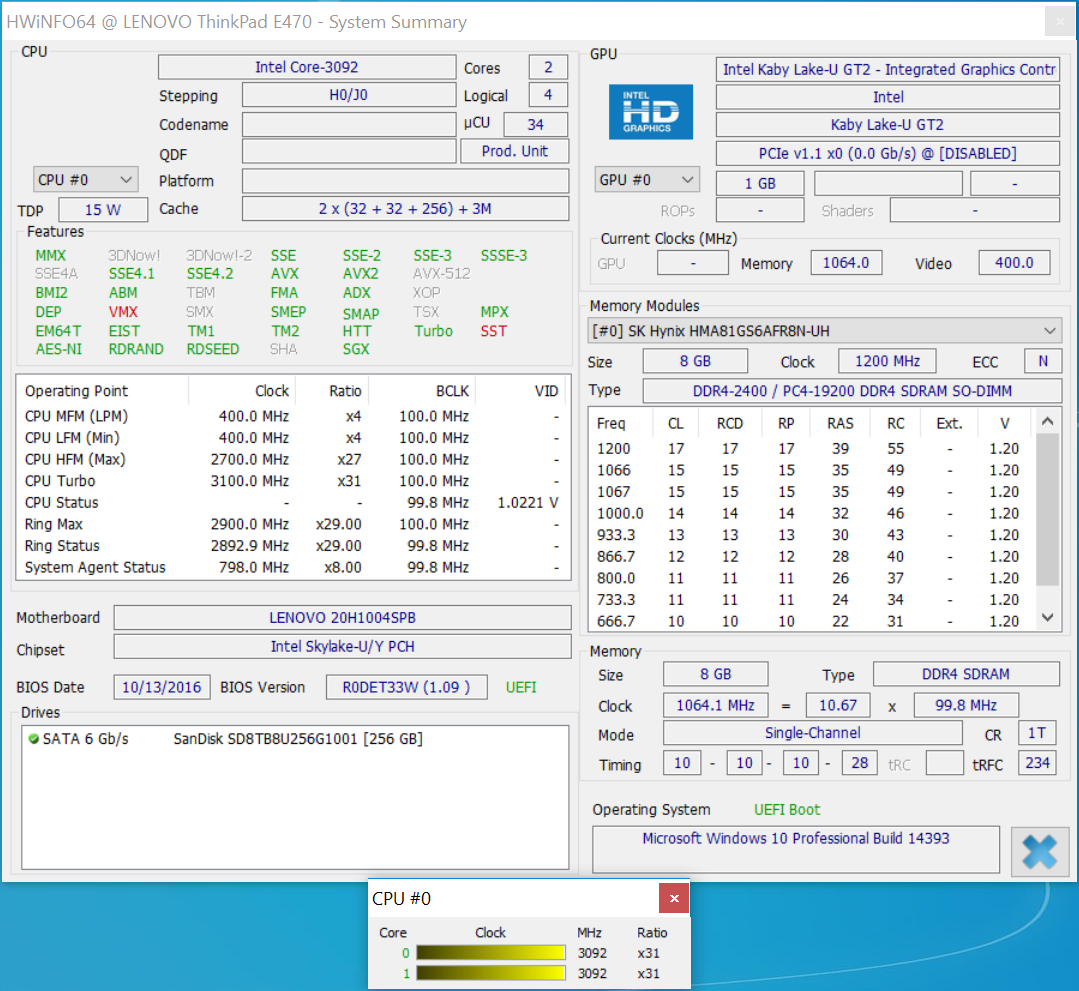Close the System Summary window from the title bar
Image resolution: width=1079 pixels, height=991 pixels.
1060,21
